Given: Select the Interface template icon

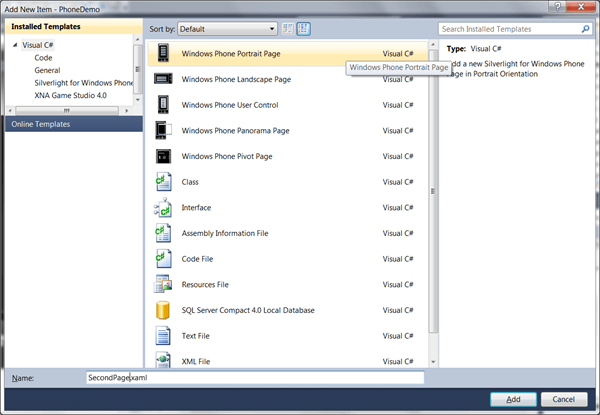Looking at the screenshot, I should pyautogui.click(x=163, y=207).
